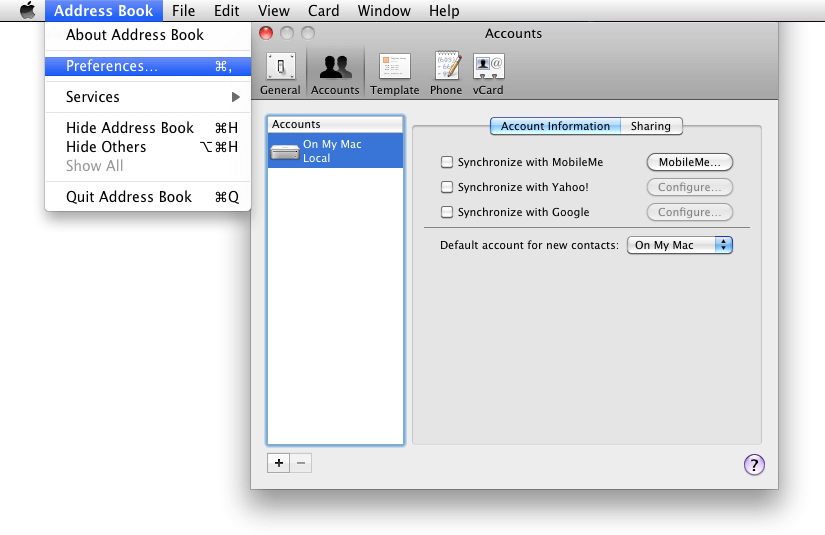Image resolution: width=825 pixels, height=535 pixels.
Task: Select the Accounts toolbar icon
Action: click(335, 74)
